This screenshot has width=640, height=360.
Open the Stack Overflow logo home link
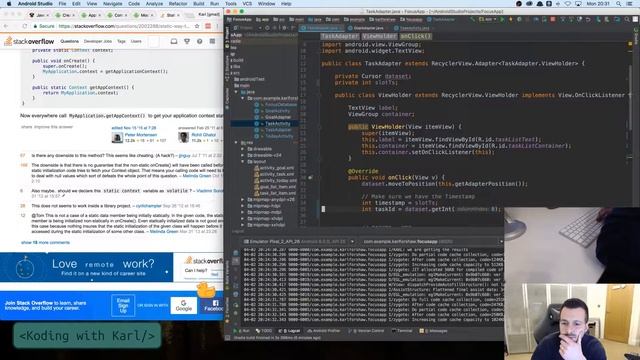[29, 41]
